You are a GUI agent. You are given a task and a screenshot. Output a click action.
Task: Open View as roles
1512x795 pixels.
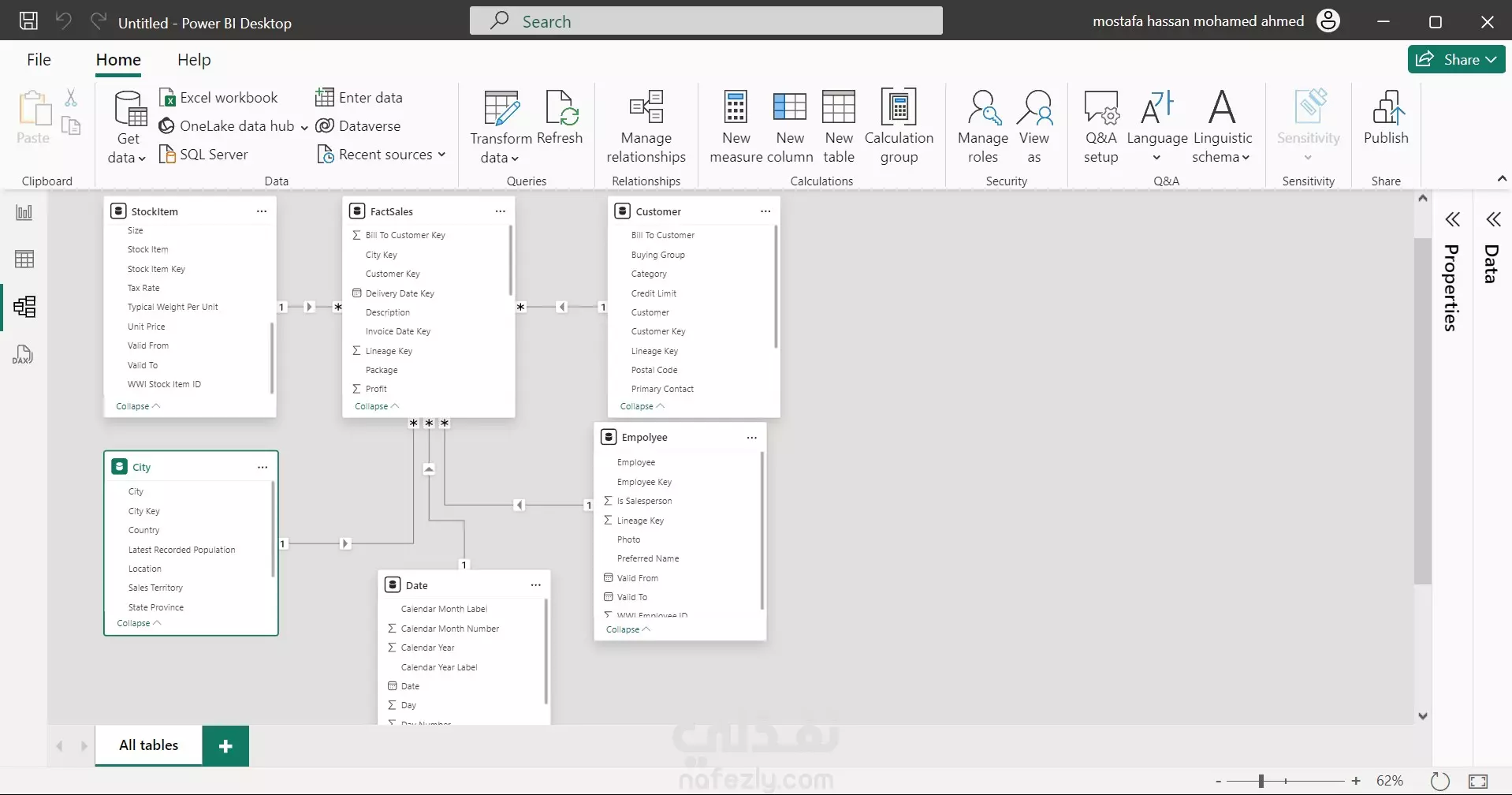pyautogui.click(x=1034, y=127)
